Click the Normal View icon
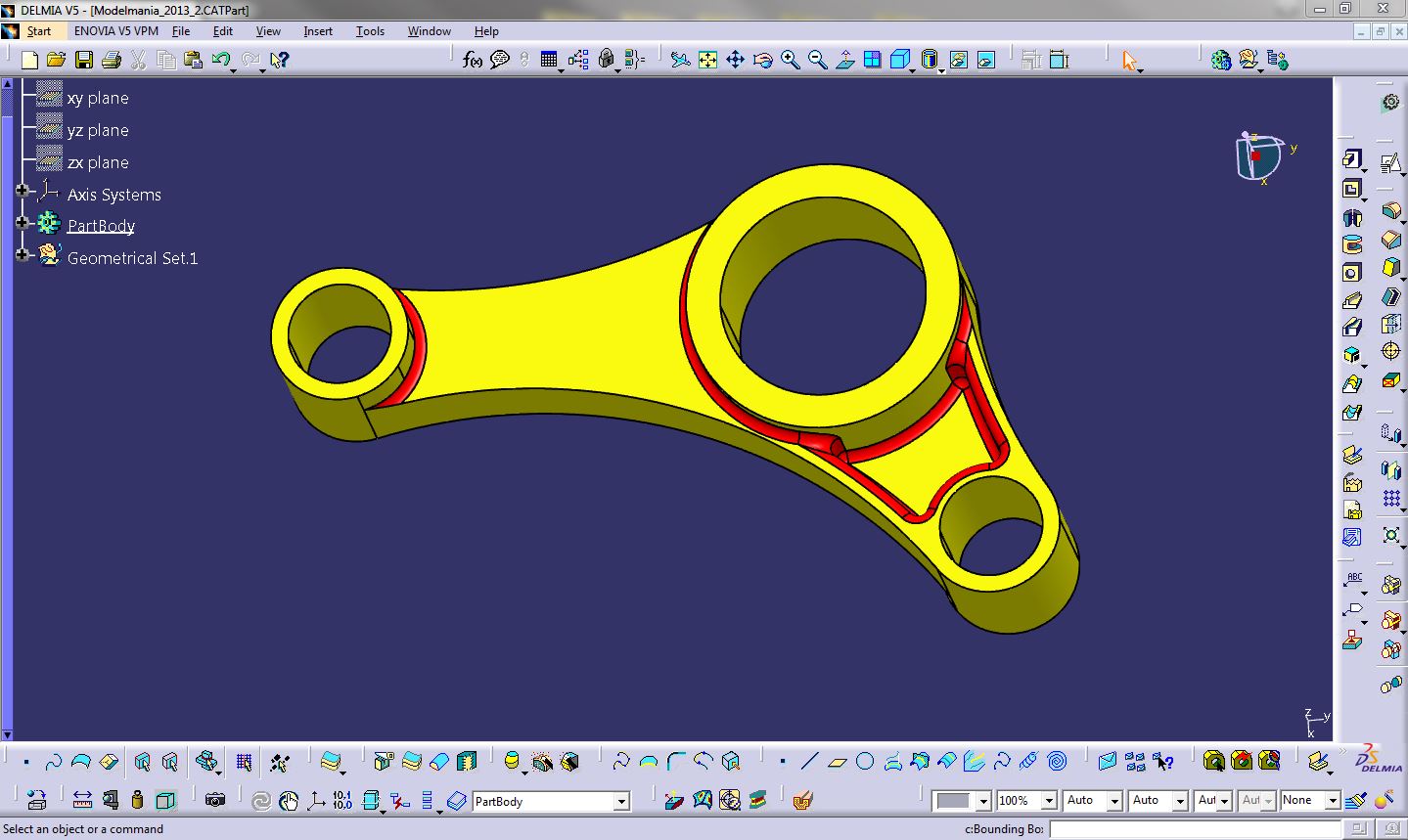The image size is (1408, 840). point(844,60)
